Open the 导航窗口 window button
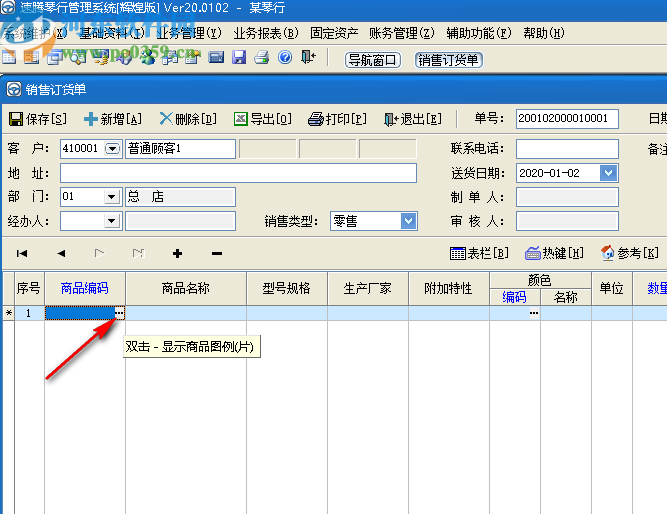667x514 pixels. pos(373,60)
